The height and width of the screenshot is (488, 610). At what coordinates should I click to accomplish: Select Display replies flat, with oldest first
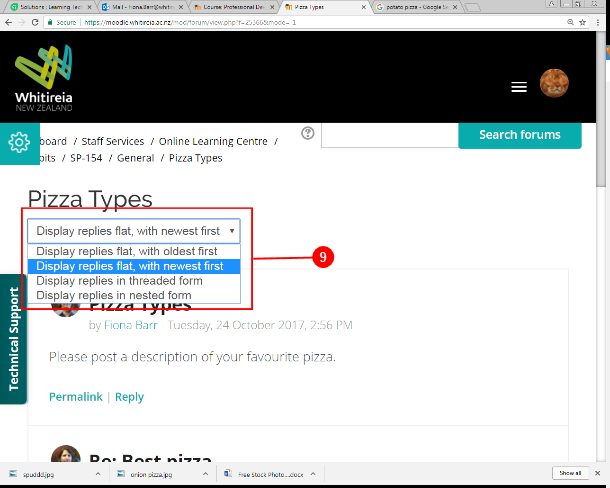pos(134,251)
